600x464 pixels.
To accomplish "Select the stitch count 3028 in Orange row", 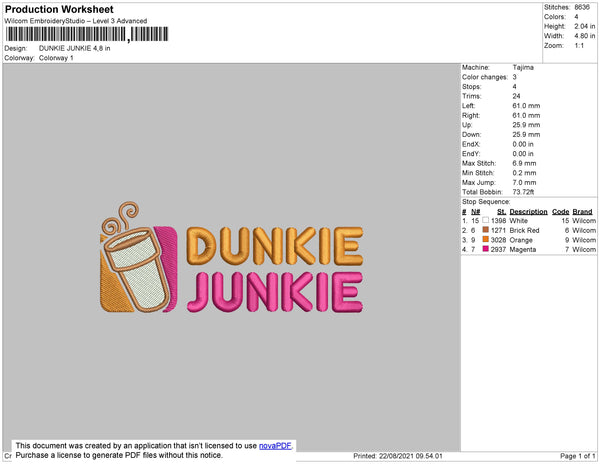I will coord(498,240).
